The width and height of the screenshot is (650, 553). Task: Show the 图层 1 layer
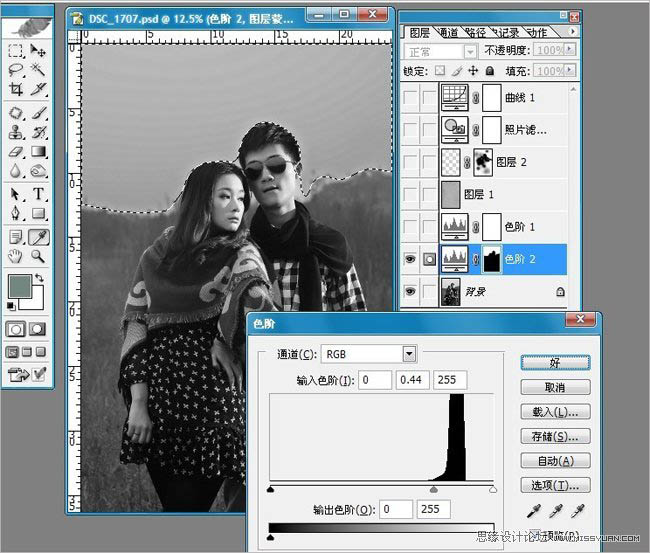(410, 194)
